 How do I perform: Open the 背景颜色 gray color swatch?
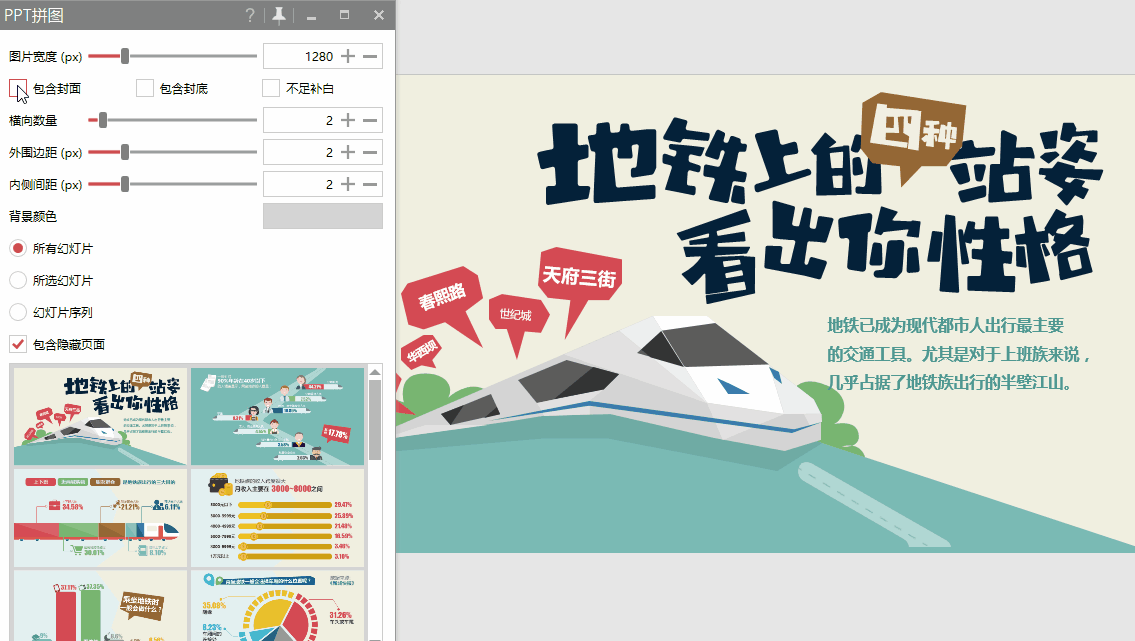(x=322, y=217)
